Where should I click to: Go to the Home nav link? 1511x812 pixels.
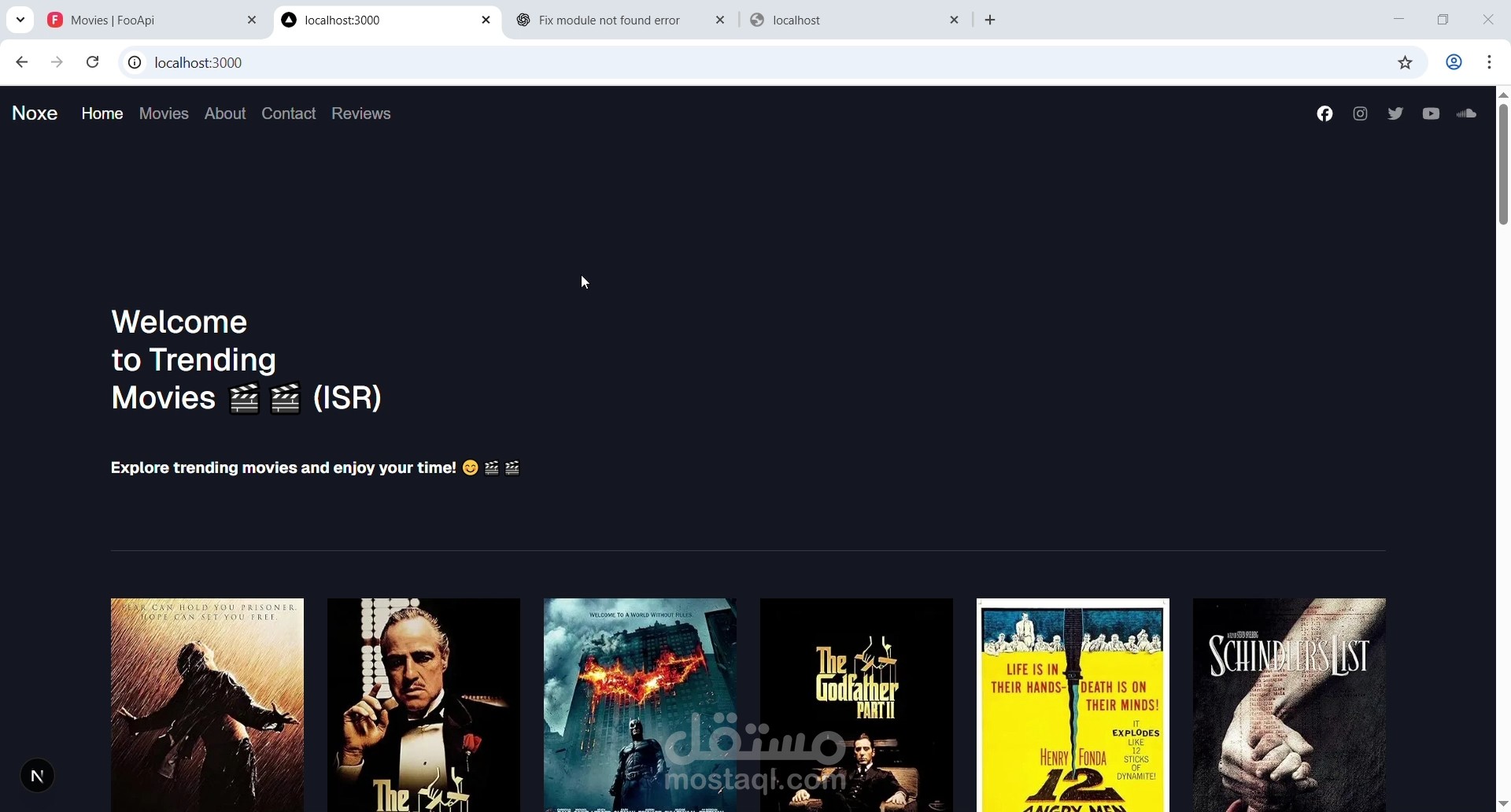pyautogui.click(x=102, y=114)
